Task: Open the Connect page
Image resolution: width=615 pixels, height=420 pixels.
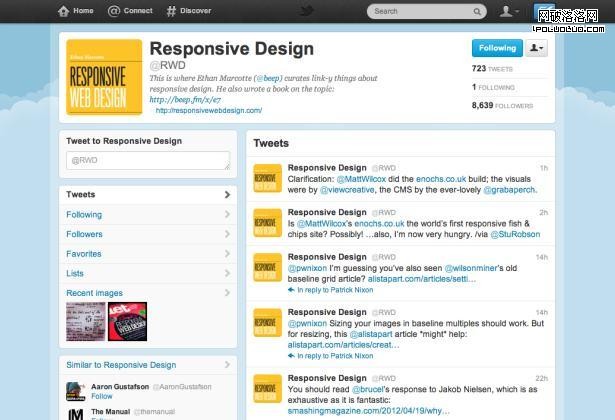Action: pos(131,11)
